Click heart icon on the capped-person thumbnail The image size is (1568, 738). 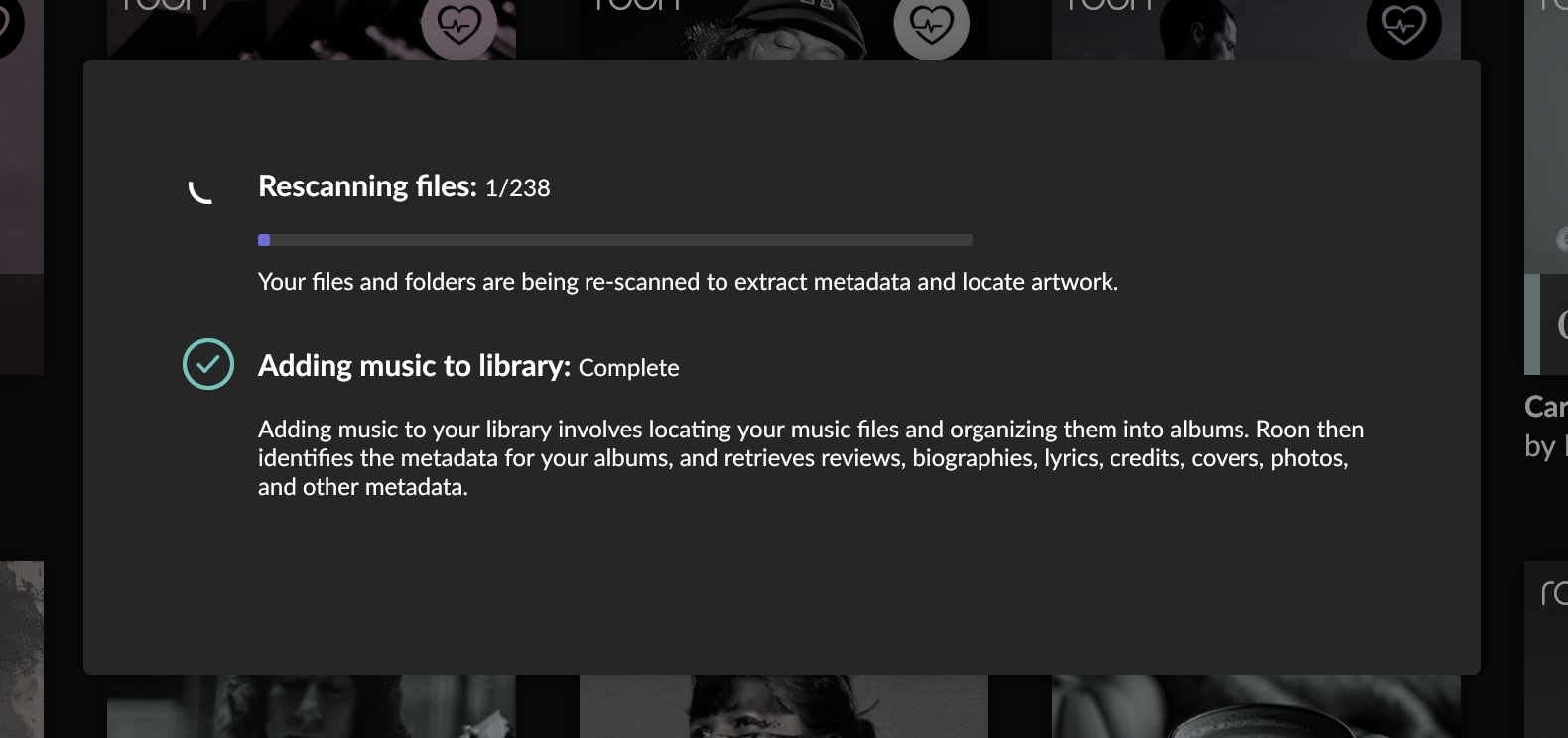[x=931, y=26]
